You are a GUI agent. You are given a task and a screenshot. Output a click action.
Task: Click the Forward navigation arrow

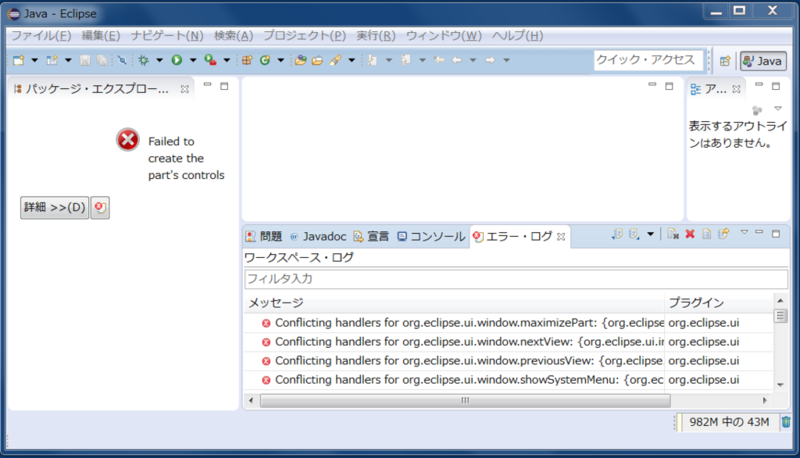(490, 60)
